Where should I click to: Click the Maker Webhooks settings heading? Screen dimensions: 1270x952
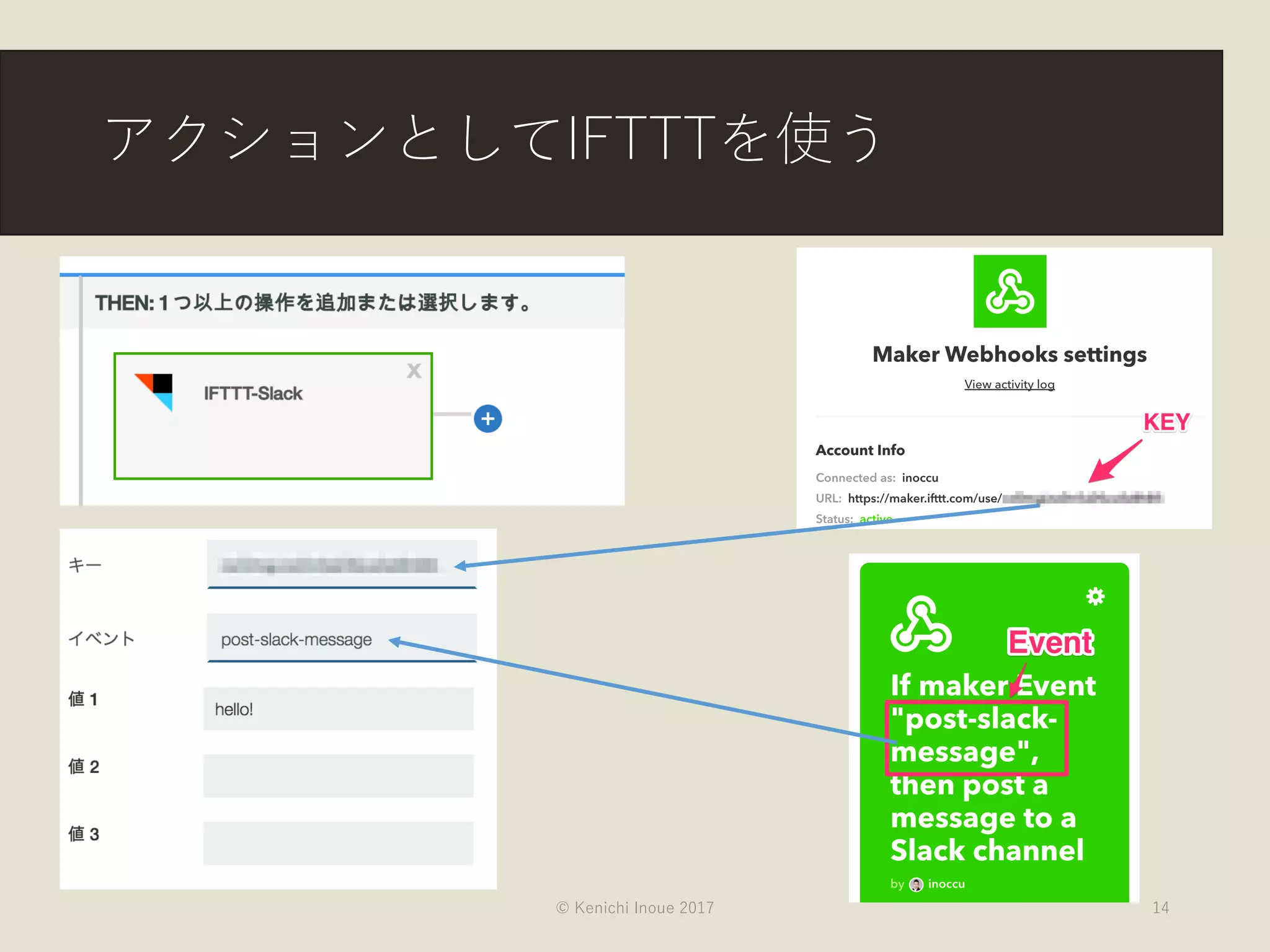click(x=1010, y=355)
